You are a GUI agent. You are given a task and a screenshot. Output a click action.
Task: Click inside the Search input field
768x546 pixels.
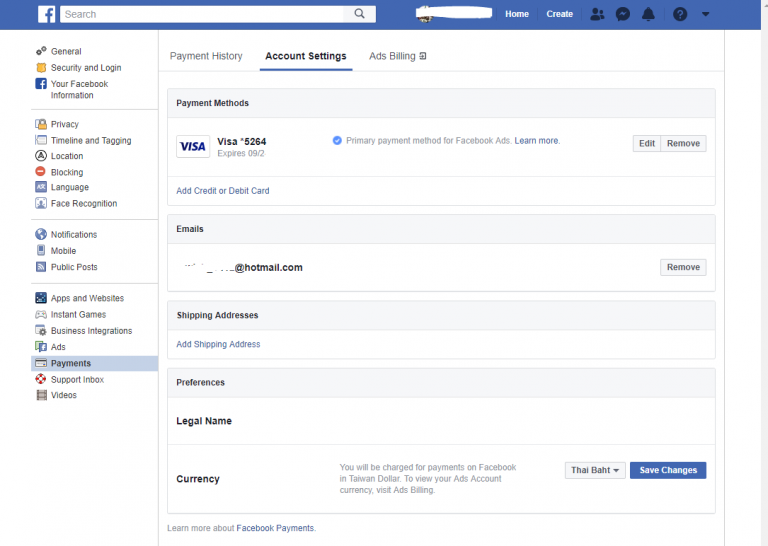pyautogui.click(x=202, y=14)
